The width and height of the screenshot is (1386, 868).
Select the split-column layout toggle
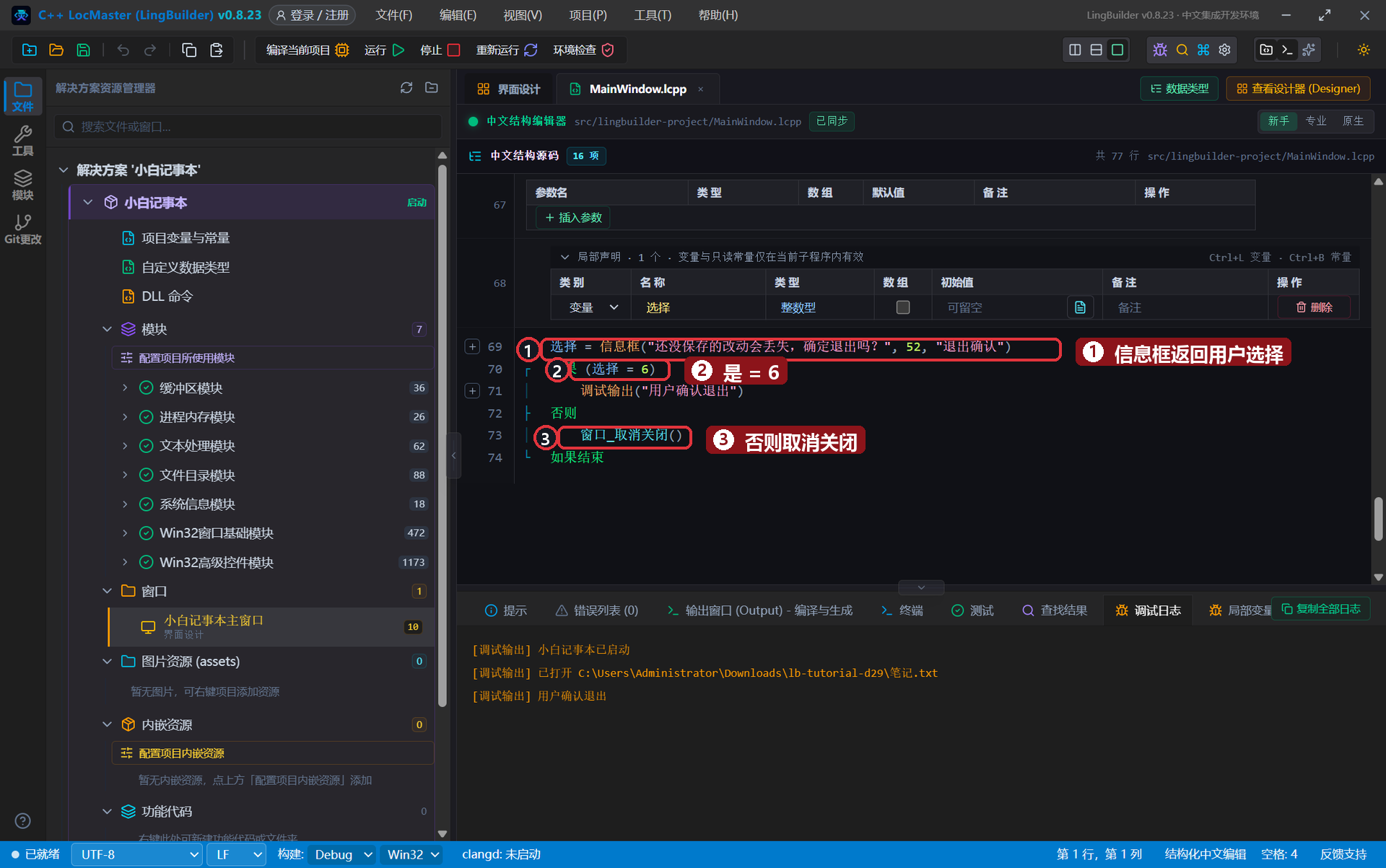(1075, 50)
